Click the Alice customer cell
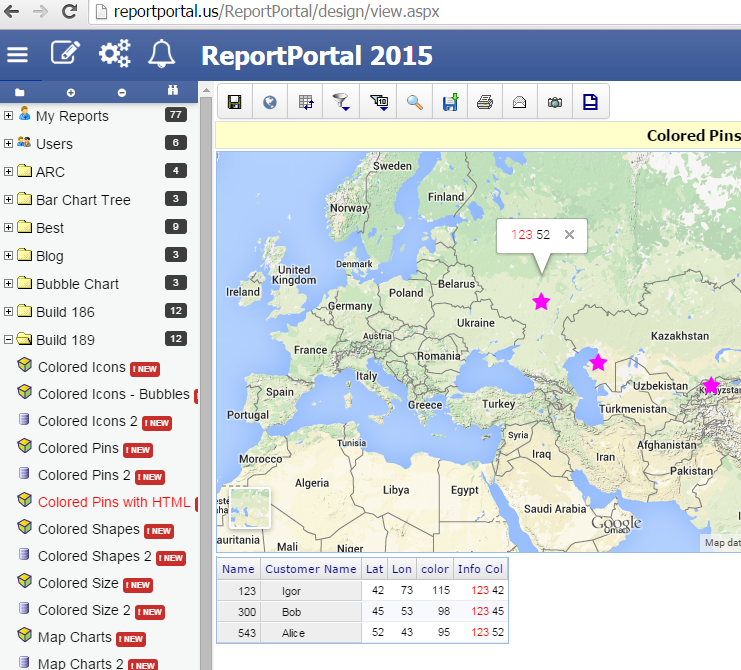The height and width of the screenshot is (670, 741). pos(310,633)
